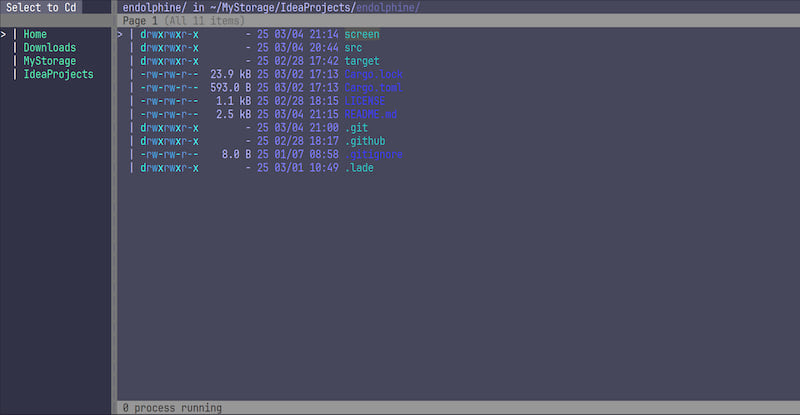This screenshot has width=800, height=415.
Task: Select README.md in the file list
Action: pyautogui.click(x=371, y=114)
